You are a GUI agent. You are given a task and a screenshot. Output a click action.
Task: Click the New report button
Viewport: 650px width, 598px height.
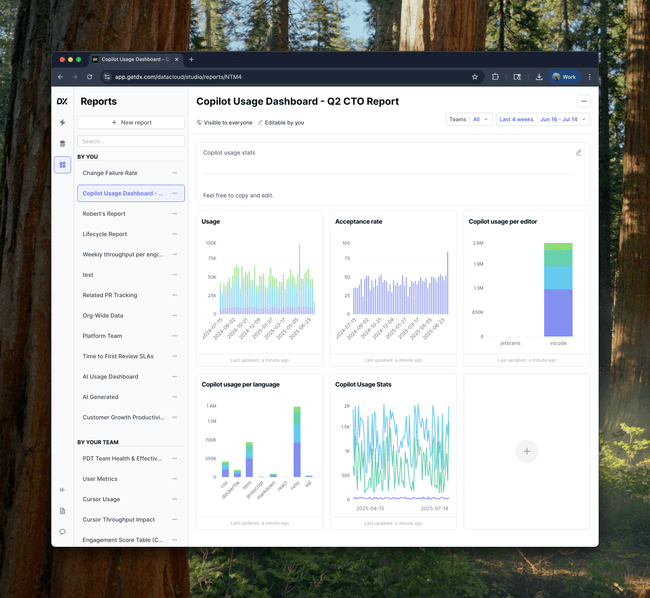pyautogui.click(x=131, y=122)
